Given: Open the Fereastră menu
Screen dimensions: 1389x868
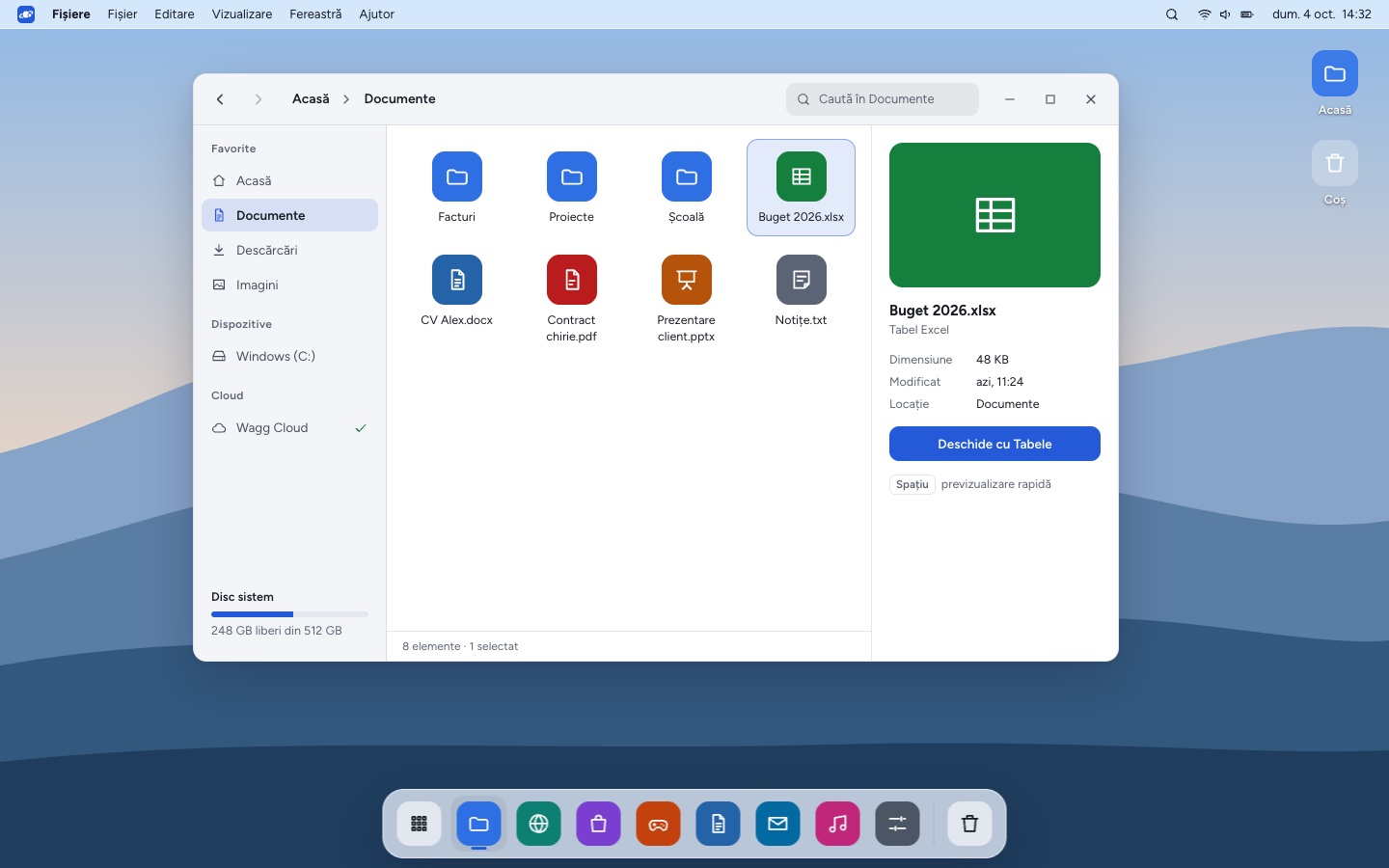Looking at the screenshot, I should (315, 14).
